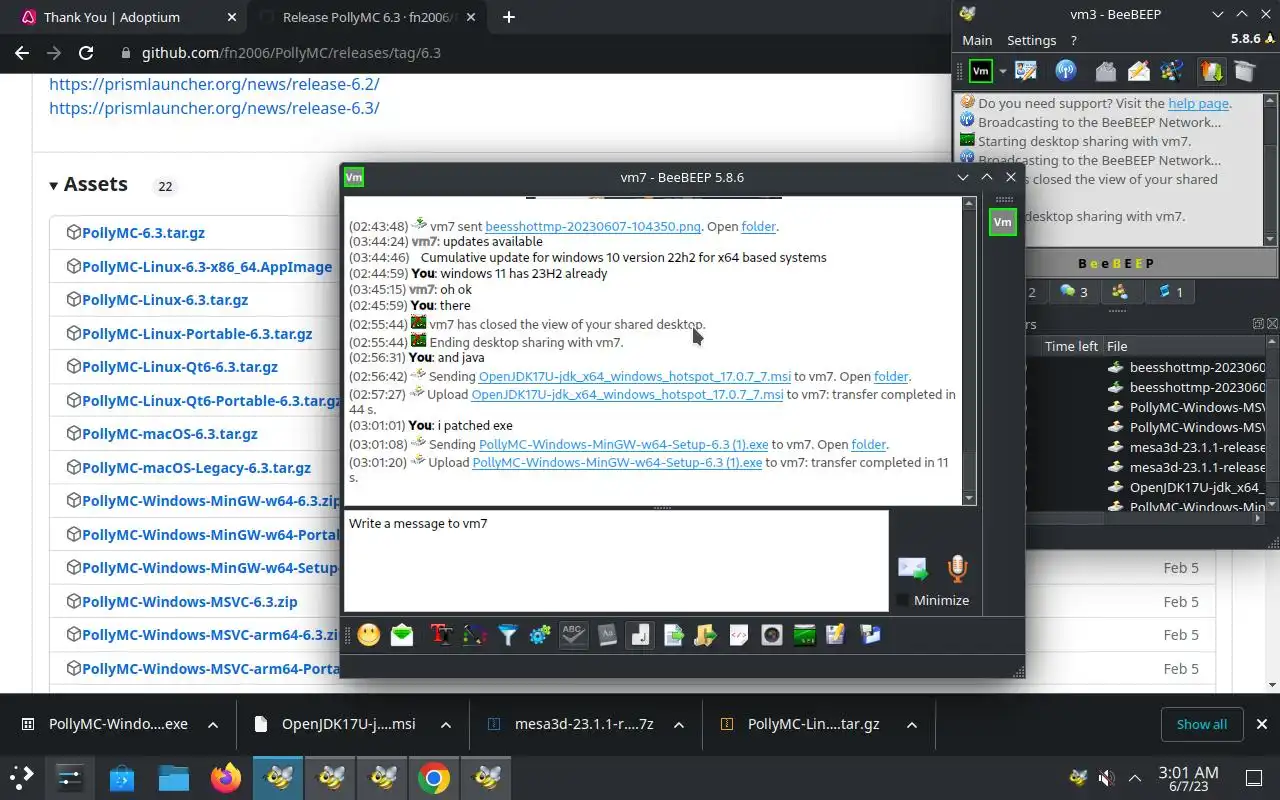Expand options for PollyMC-Windo...exe download
The width and height of the screenshot is (1280, 800).
click(213, 724)
